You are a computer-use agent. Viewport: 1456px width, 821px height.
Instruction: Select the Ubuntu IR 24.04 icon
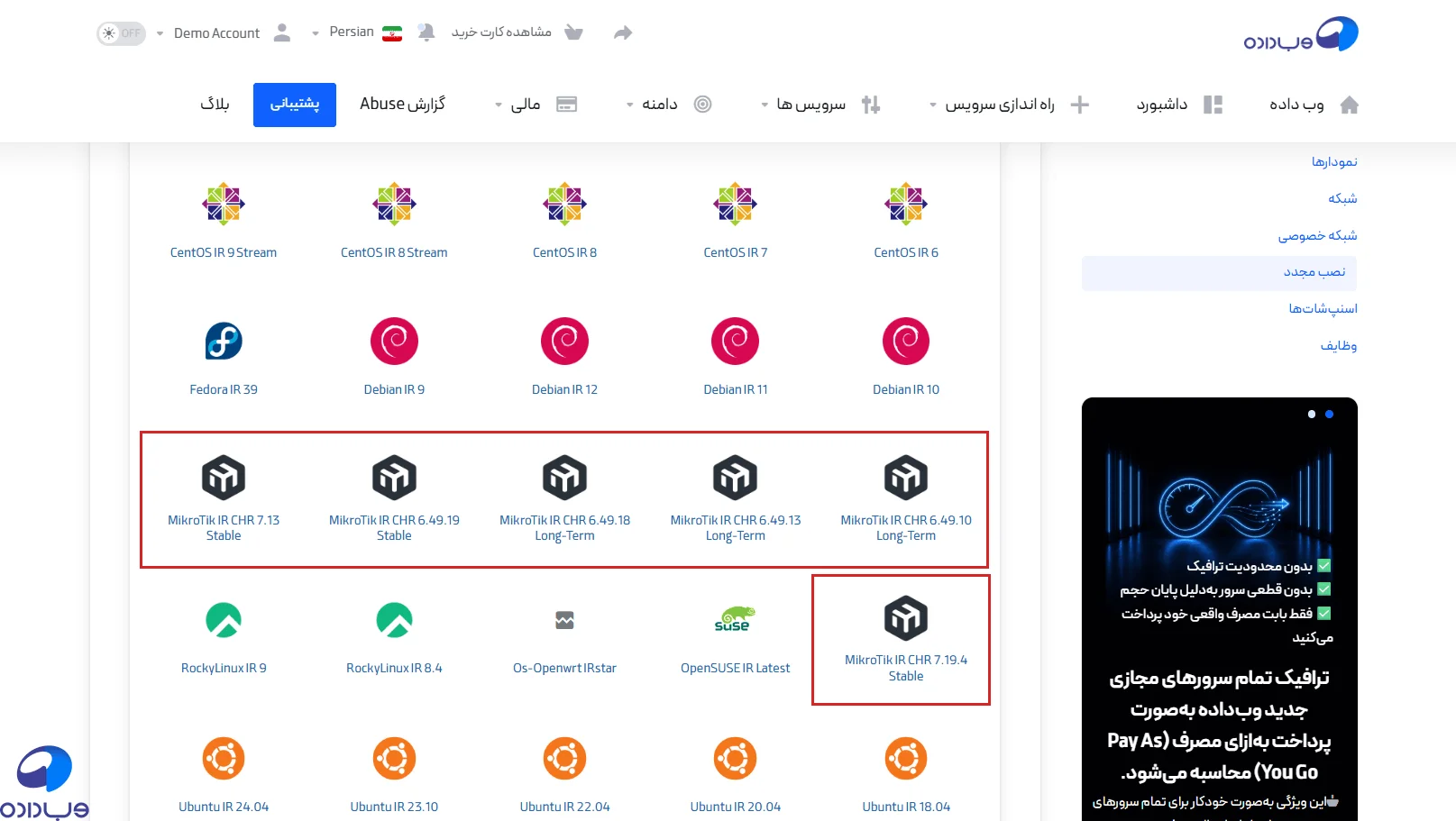coord(224,759)
